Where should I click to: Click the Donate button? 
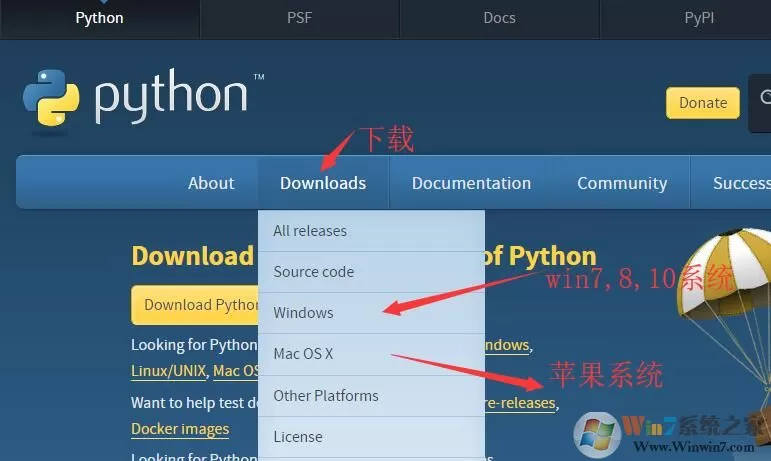point(703,103)
